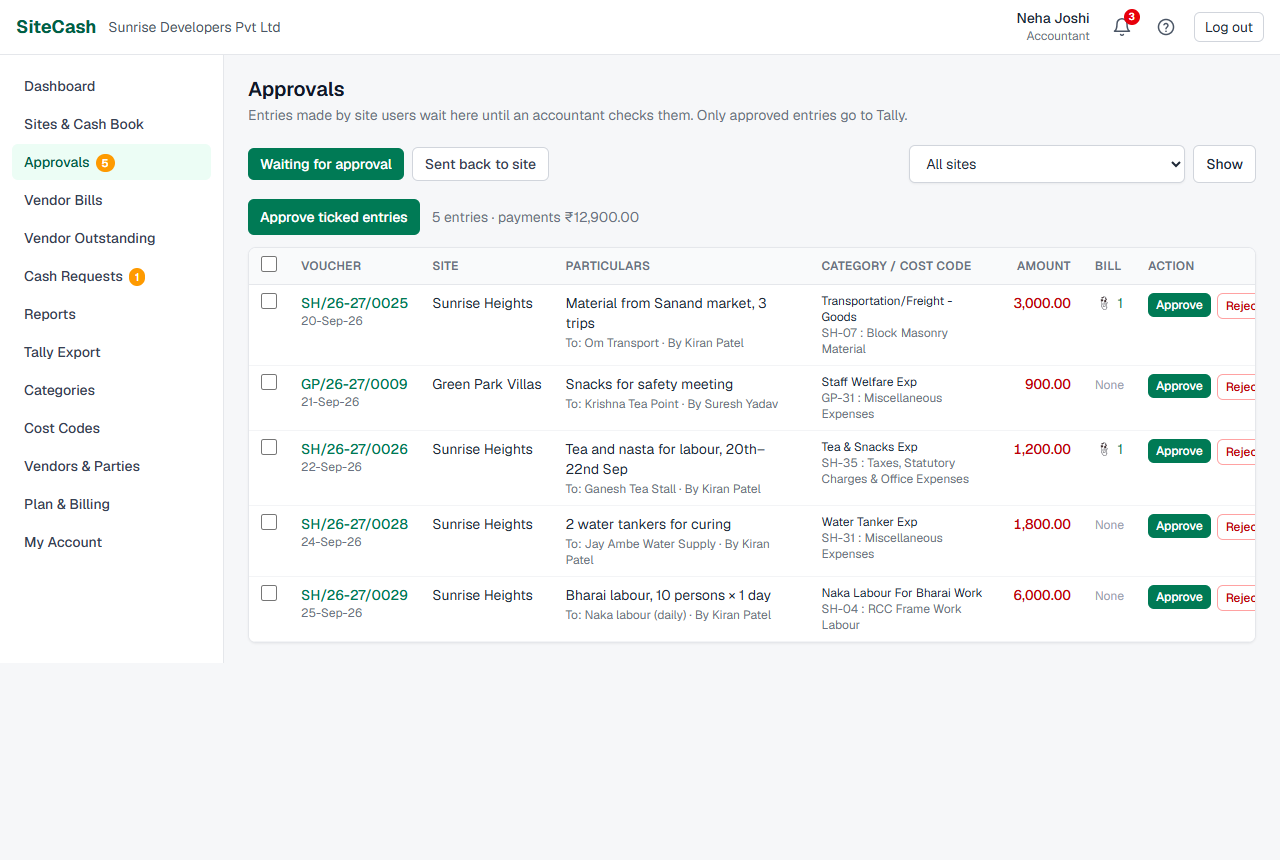1280x860 pixels.
Task: Click the Log out button
Action: tap(1228, 27)
